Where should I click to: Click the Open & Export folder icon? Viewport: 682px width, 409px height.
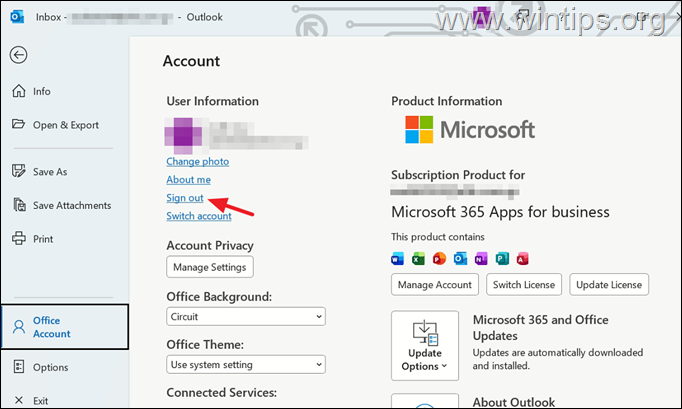(18, 124)
